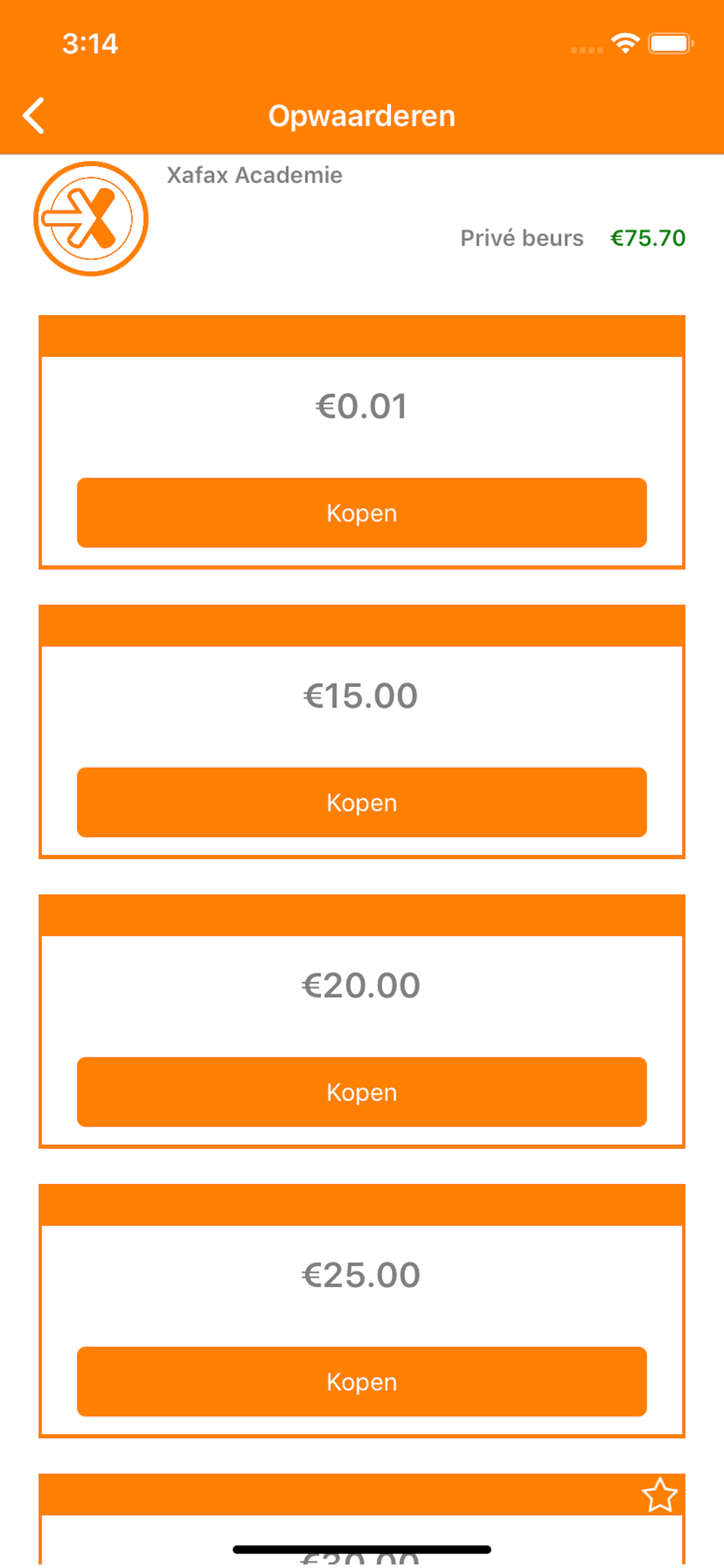
Task: Select the €25.00 amount label
Action: point(361,1275)
